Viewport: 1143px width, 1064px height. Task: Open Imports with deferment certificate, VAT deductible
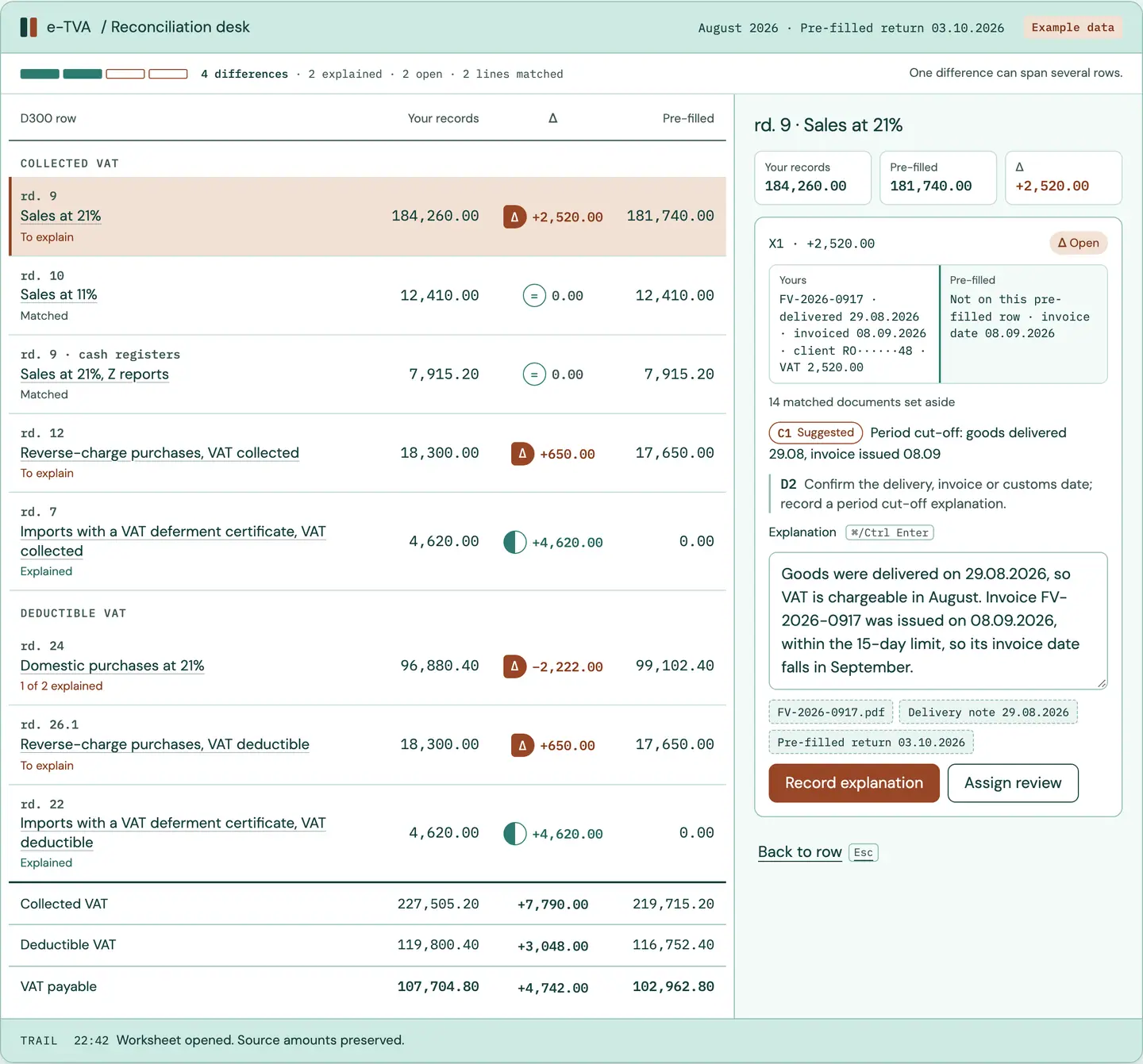173,832
